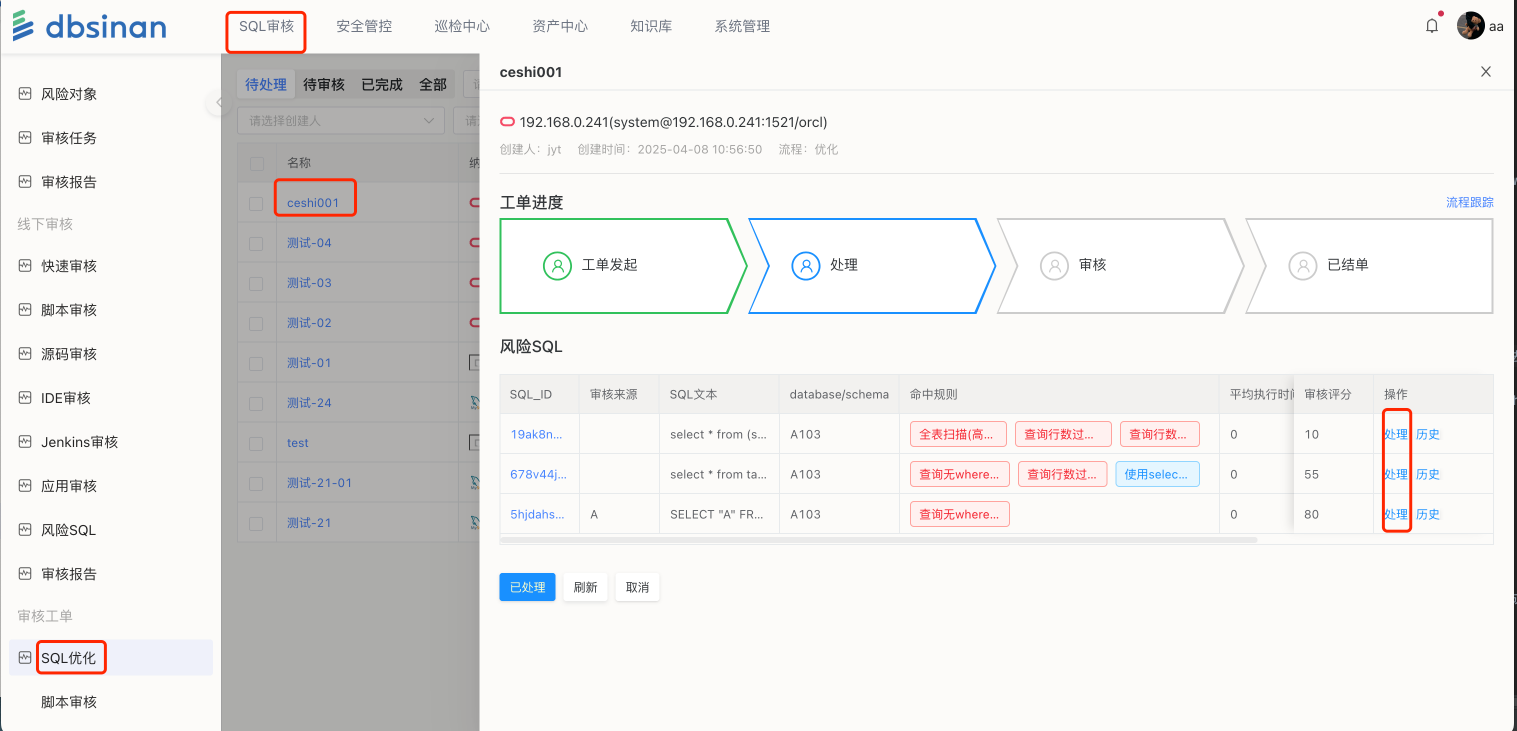Collapse the left sidebar with chevron
1517x731 pixels.
219,102
